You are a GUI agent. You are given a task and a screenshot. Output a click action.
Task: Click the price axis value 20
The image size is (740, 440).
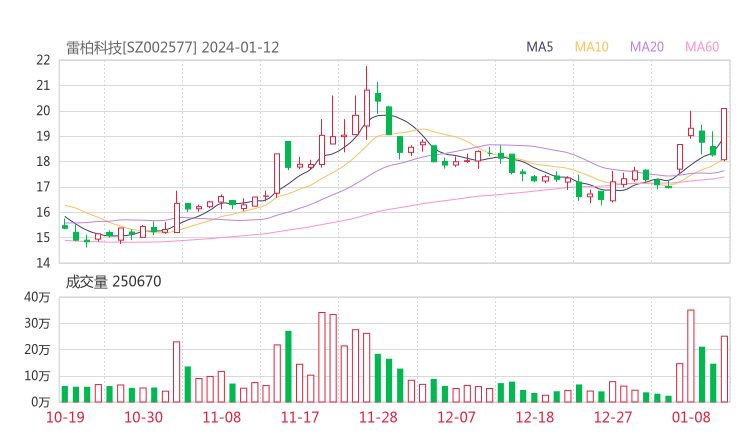[x=43, y=111]
